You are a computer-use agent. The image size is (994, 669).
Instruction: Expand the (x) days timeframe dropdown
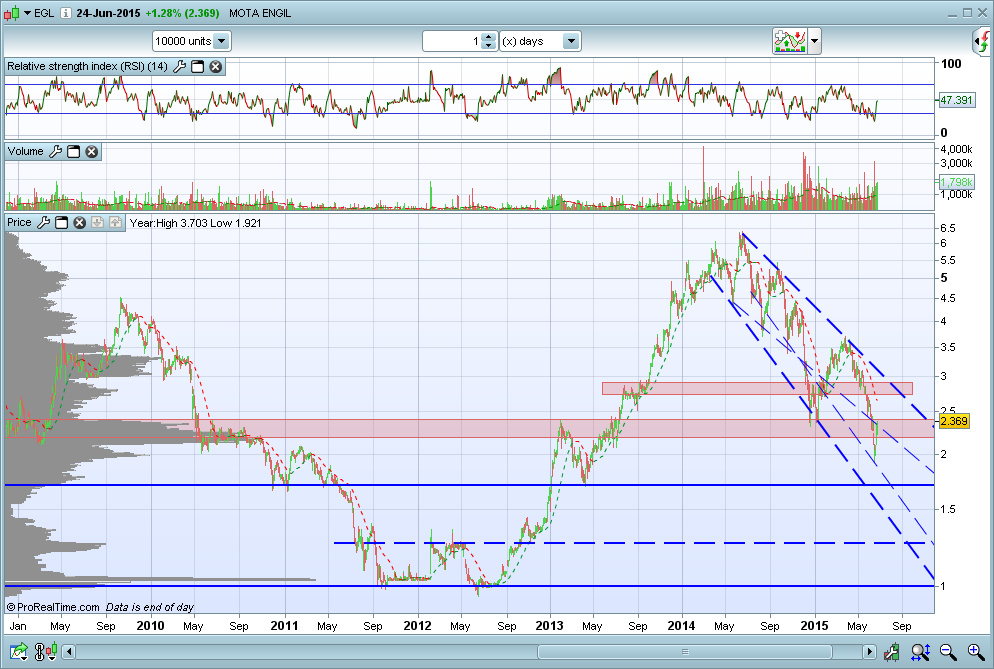coord(571,41)
